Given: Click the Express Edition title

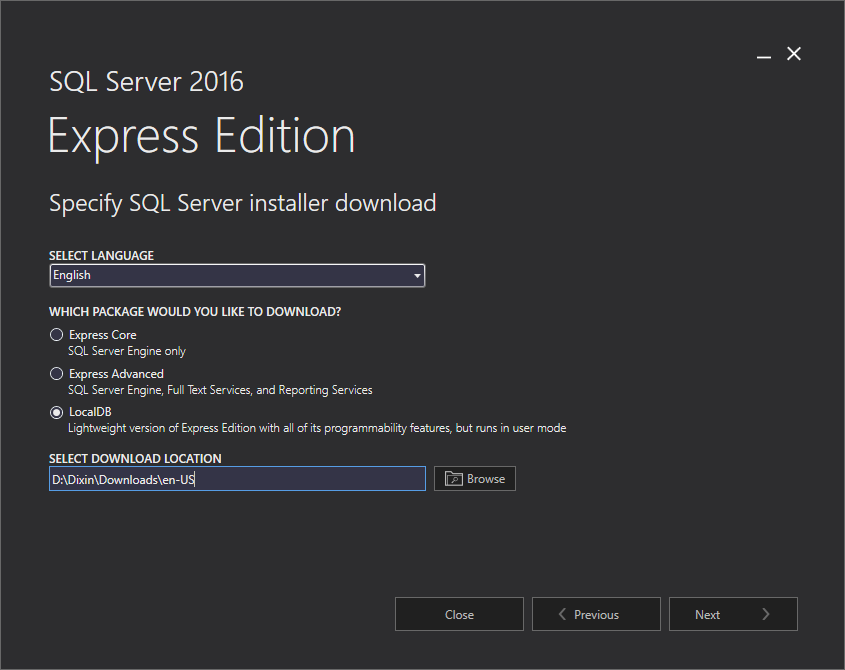Looking at the screenshot, I should point(202,137).
